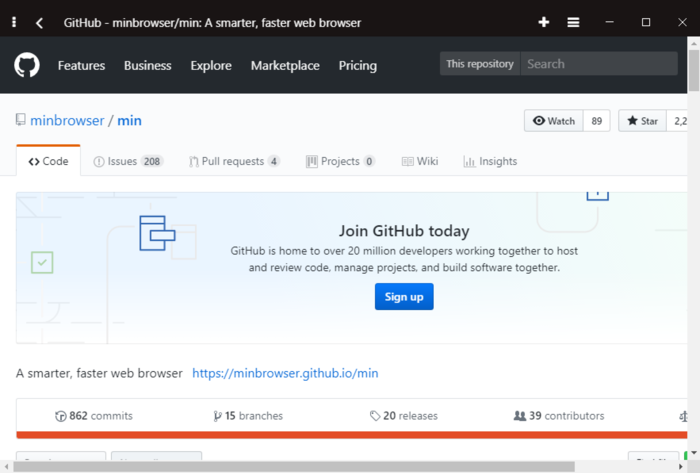This screenshot has width=700, height=473.
Task: Open the Features navigation link
Action: 81,66
